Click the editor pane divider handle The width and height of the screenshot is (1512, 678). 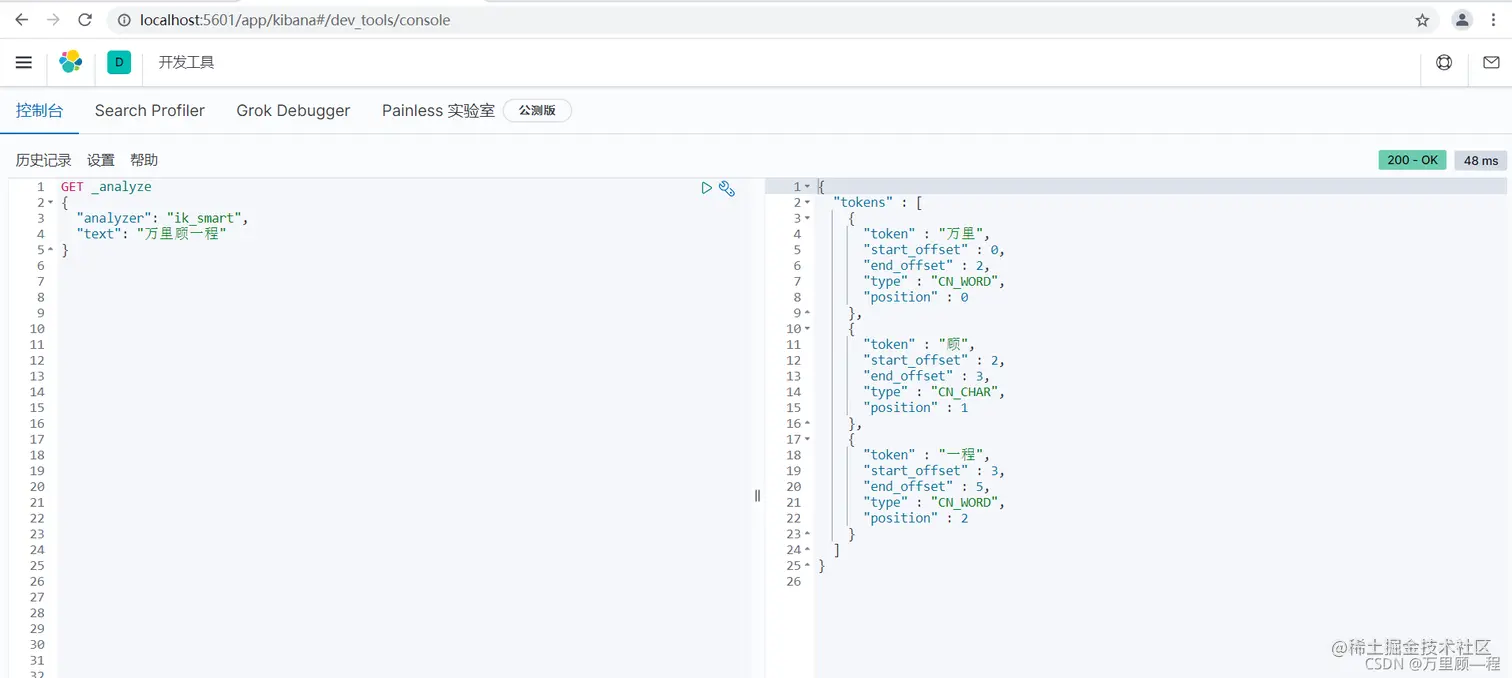tap(757, 495)
